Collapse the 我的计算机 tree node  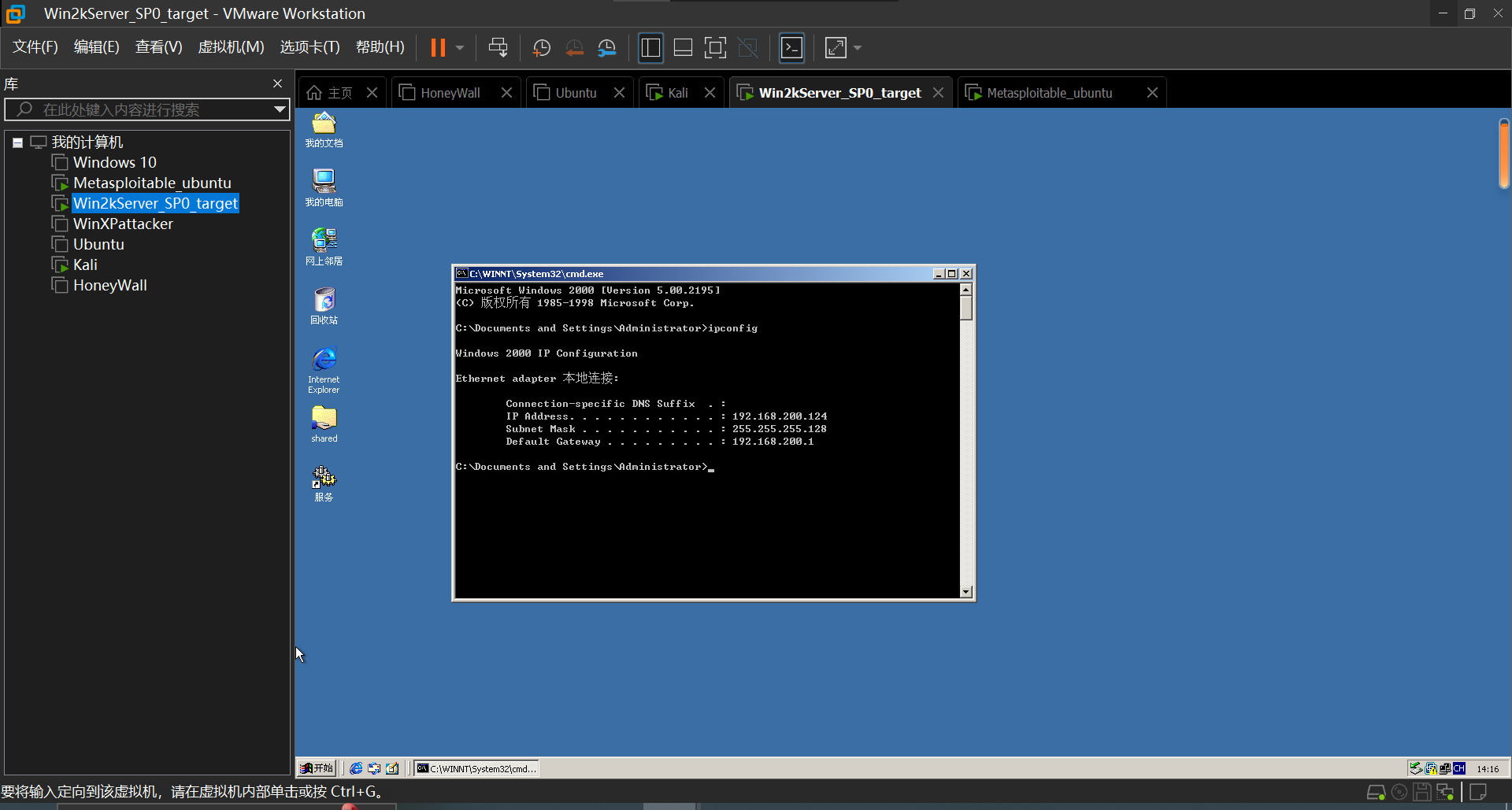pos(17,142)
